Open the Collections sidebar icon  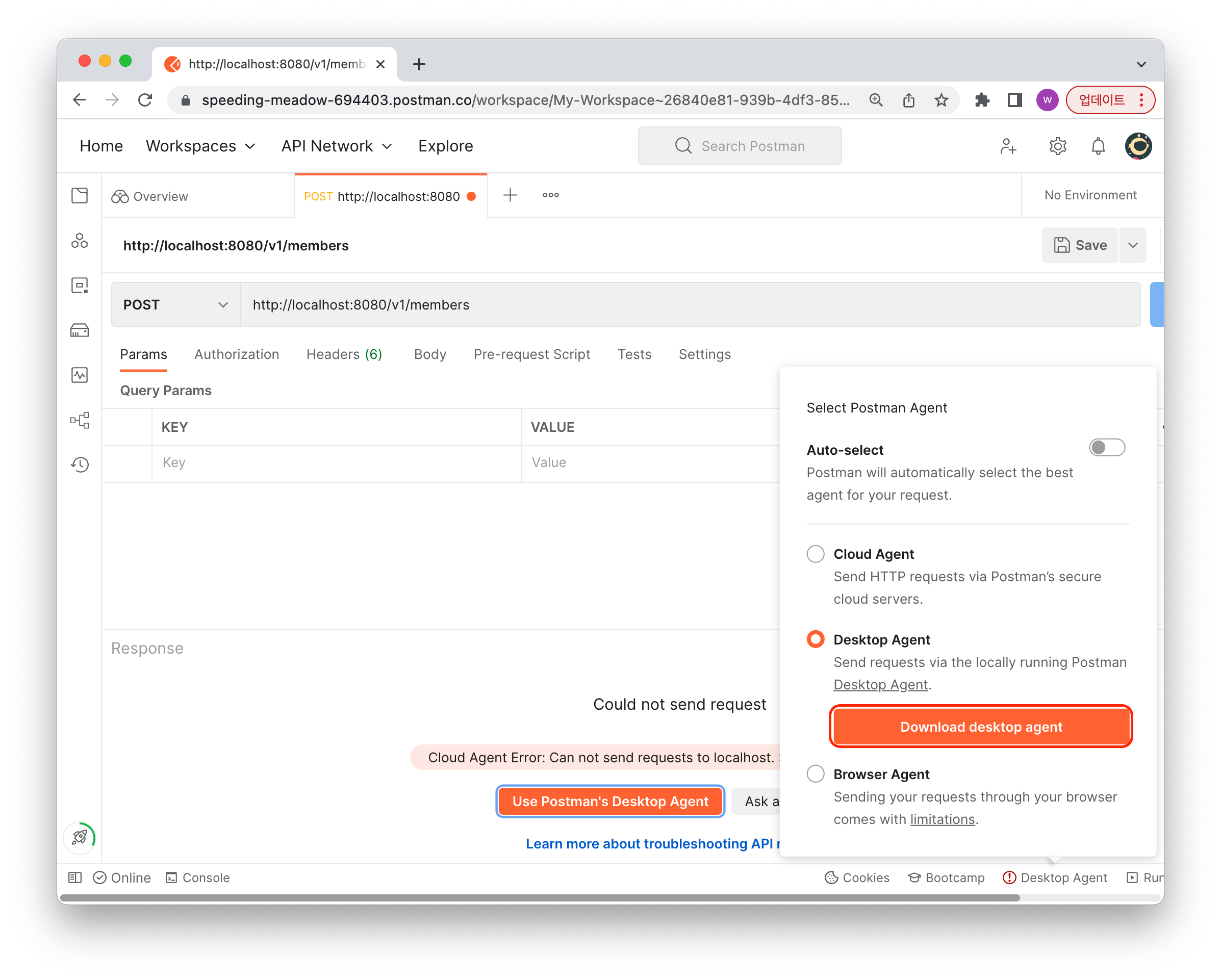coord(79,196)
